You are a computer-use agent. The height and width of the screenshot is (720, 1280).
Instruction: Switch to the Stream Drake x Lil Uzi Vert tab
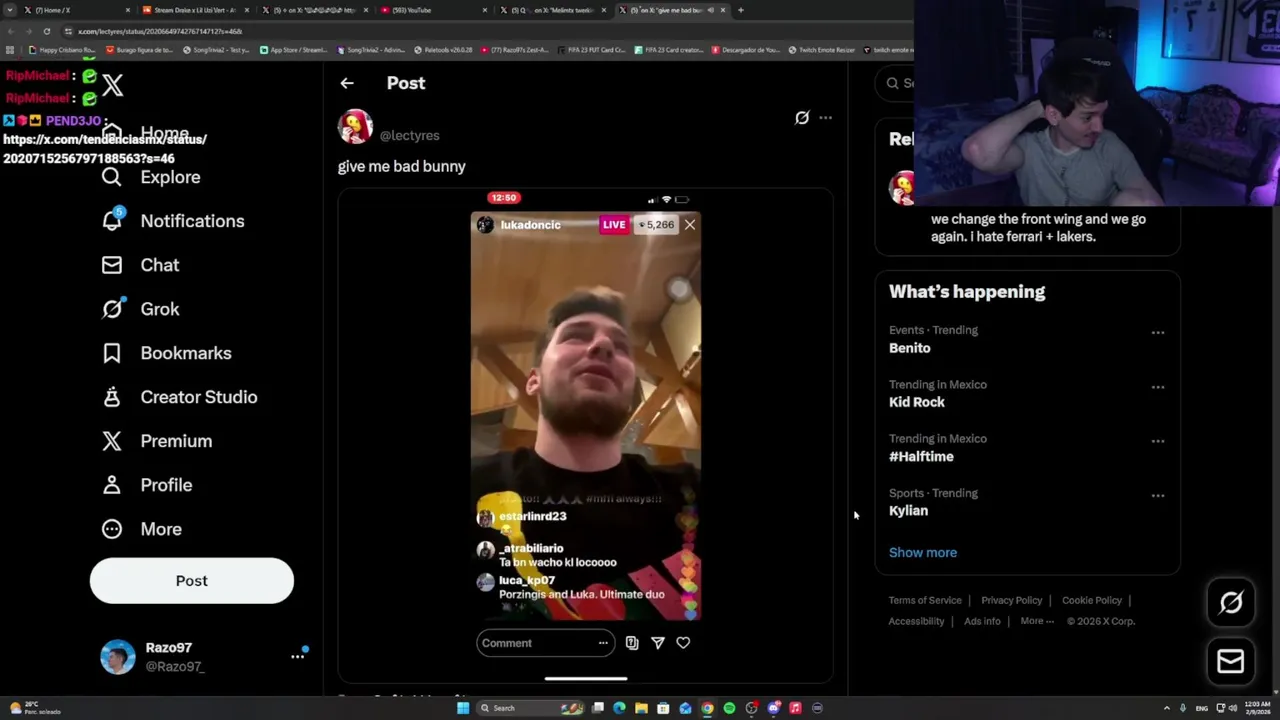point(193,10)
